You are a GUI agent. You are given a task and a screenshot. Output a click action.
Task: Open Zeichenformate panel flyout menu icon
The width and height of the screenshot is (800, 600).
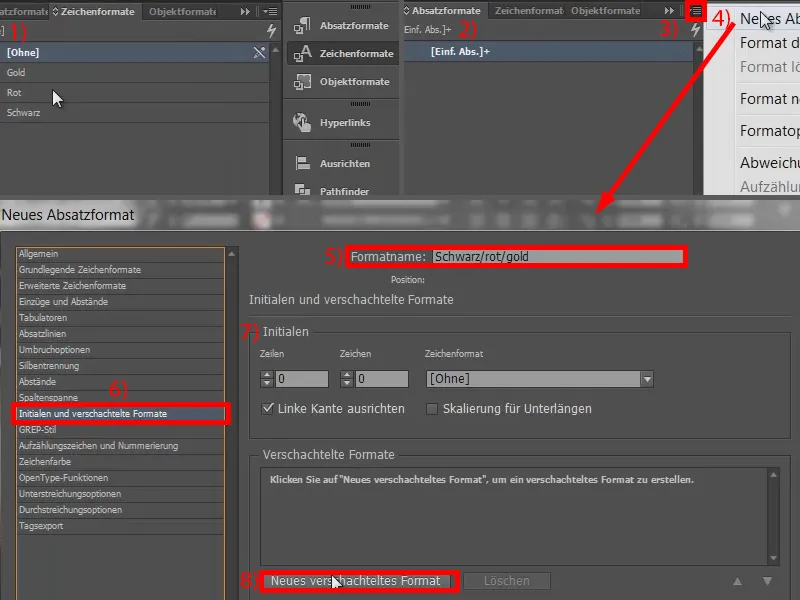click(270, 11)
